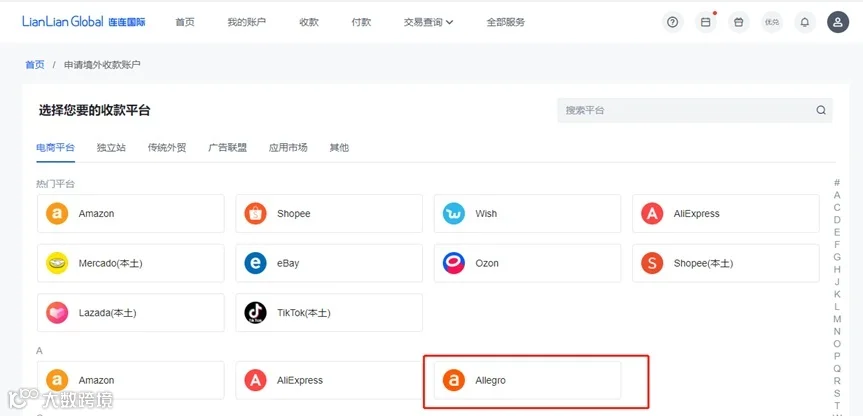Click the LianLian Global logo
Viewport: 863px width, 416px height.
point(84,22)
